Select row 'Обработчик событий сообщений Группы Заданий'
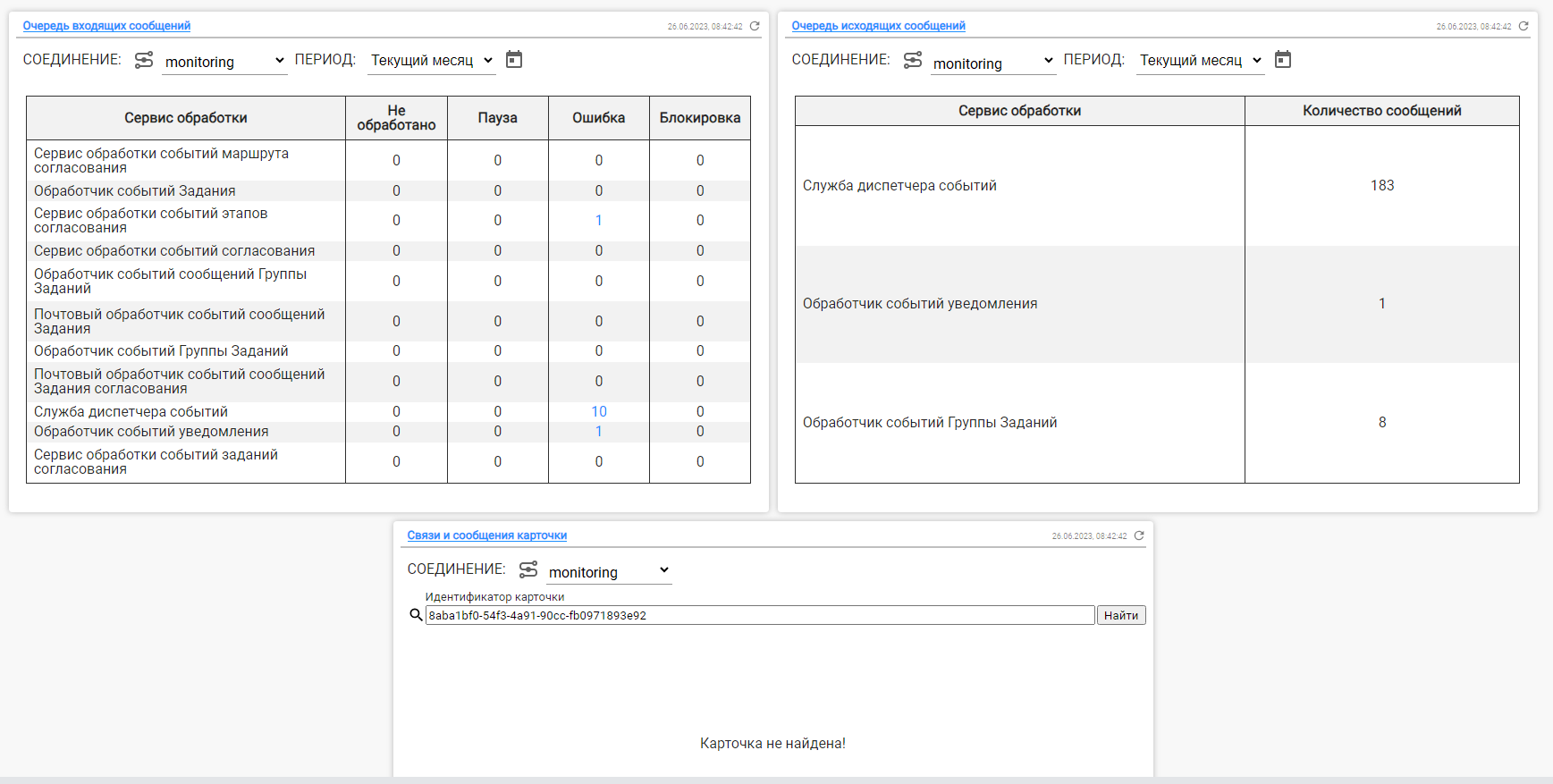The width and height of the screenshot is (1553, 784). (388, 281)
